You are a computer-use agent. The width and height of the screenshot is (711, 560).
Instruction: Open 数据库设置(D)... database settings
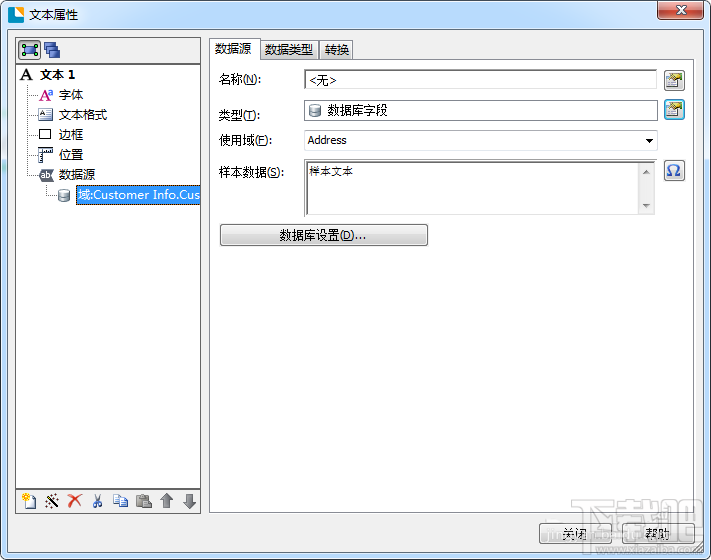(x=324, y=235)
